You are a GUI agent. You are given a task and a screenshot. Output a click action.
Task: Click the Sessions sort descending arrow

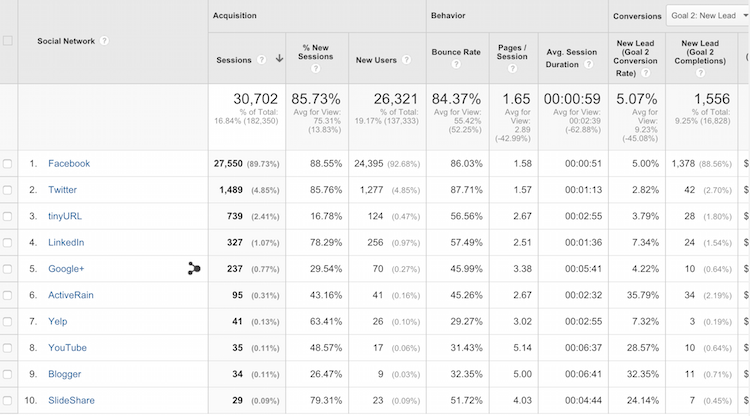(x=279, y=59)
